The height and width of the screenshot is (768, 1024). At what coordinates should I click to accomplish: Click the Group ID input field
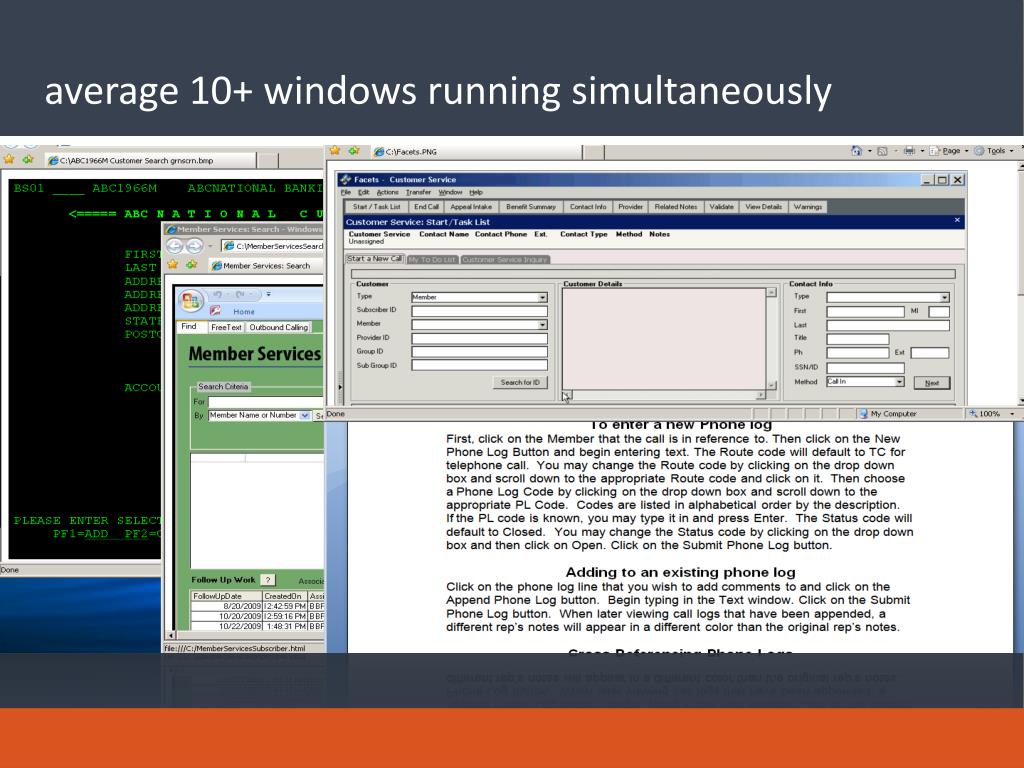[479, 352]
